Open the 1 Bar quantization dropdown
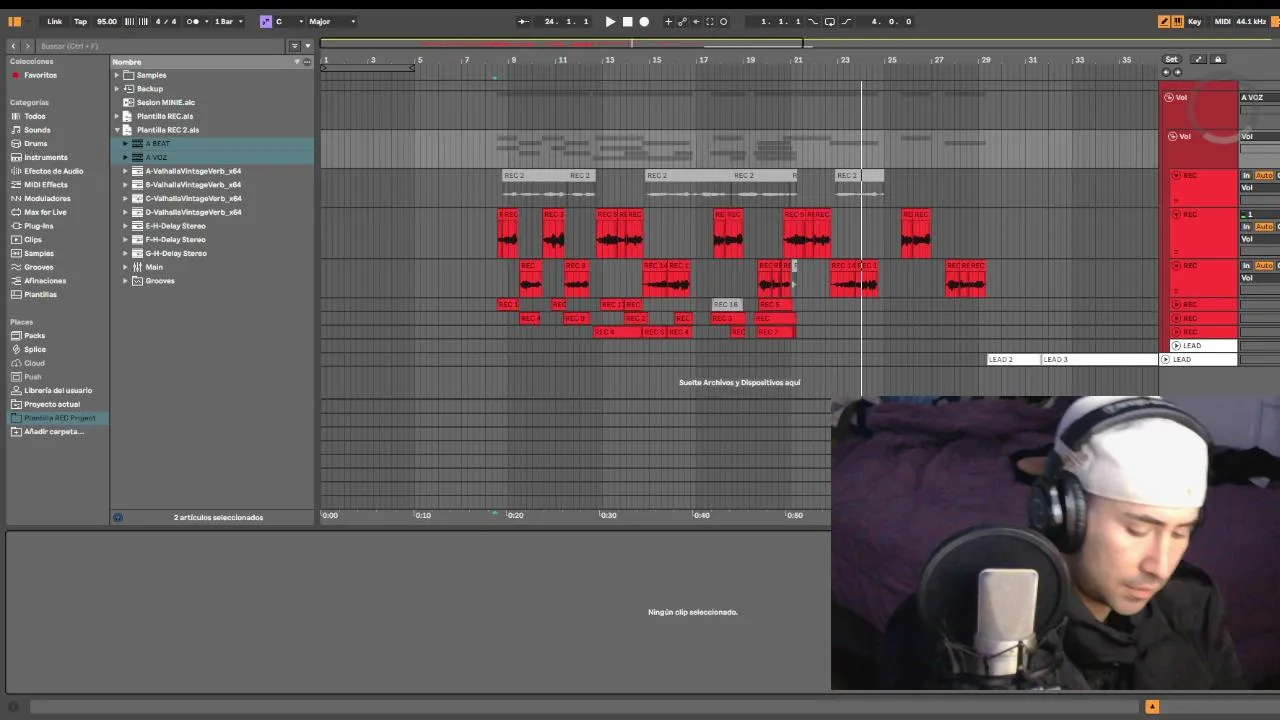This screenshot has height=720, width=1280. pyautogui.click(x=228, y=21)
